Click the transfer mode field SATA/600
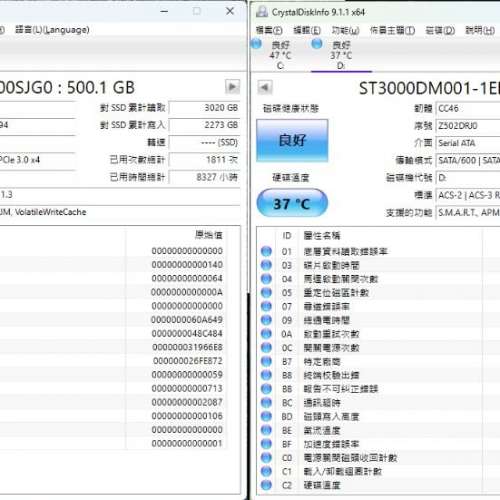Screen dimensions: 500x500 [468, 160]
